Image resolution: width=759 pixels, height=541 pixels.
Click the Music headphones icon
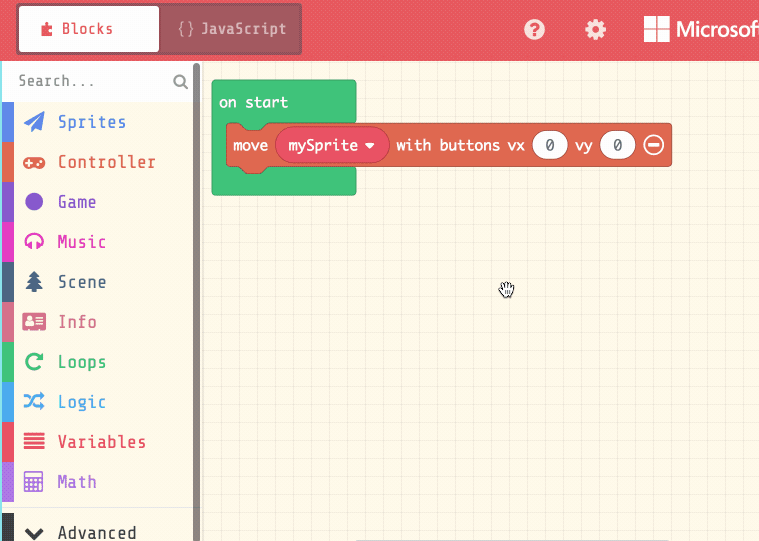tap(34, 241)
